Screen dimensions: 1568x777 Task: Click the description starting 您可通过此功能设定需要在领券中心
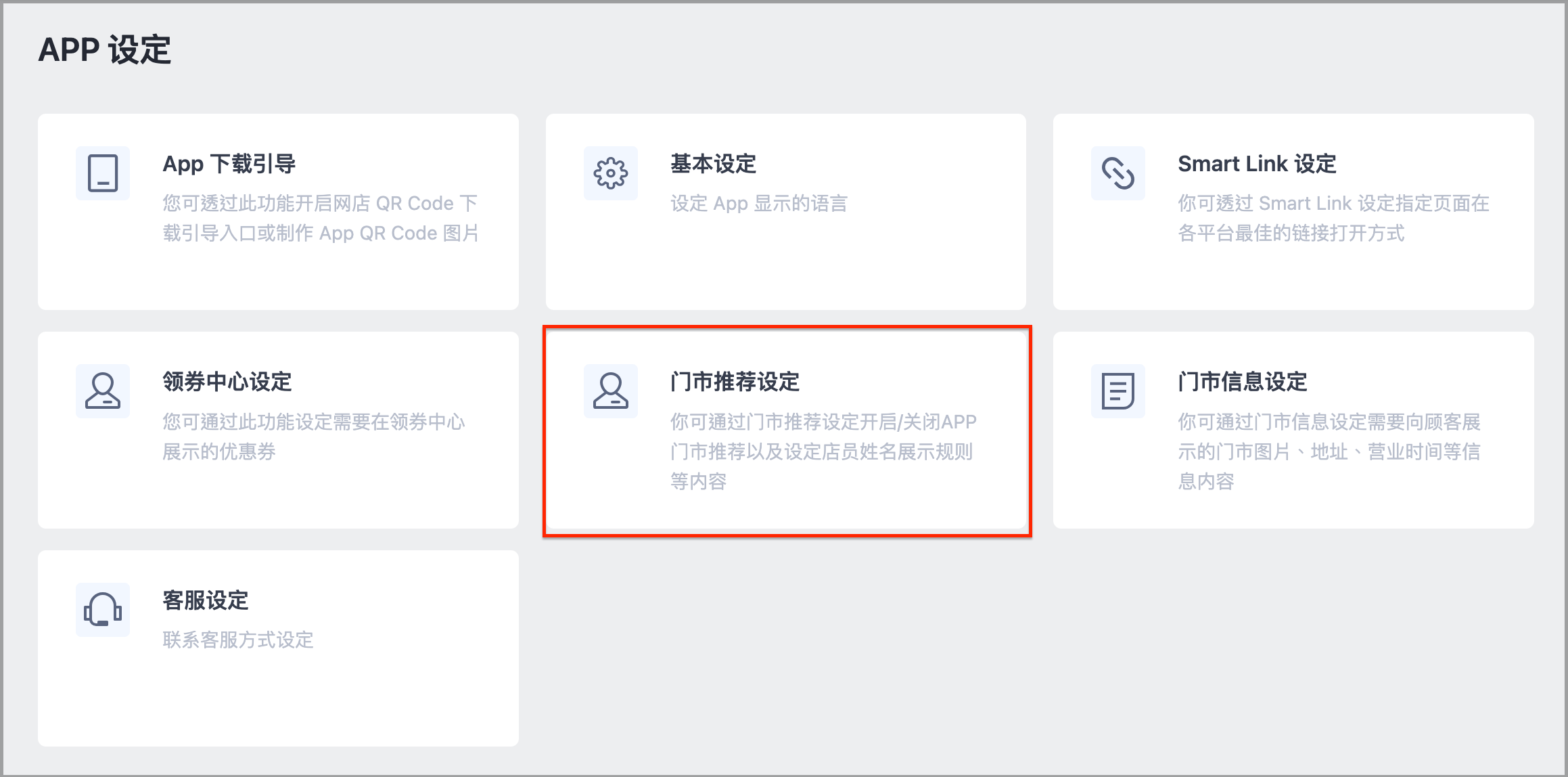314,437
